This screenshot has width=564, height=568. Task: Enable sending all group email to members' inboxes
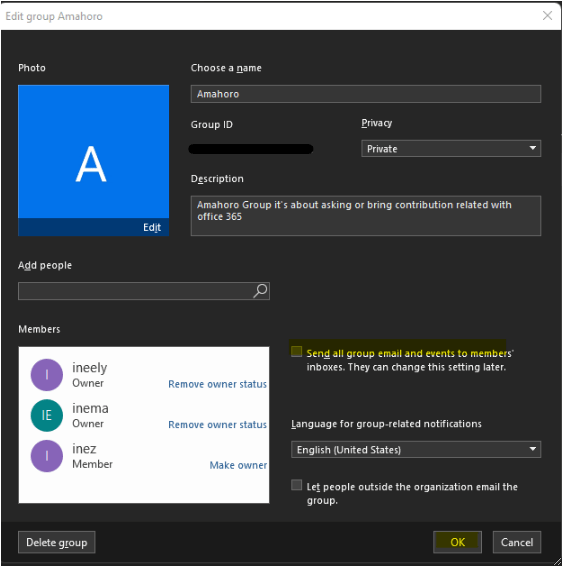point(296,351)
